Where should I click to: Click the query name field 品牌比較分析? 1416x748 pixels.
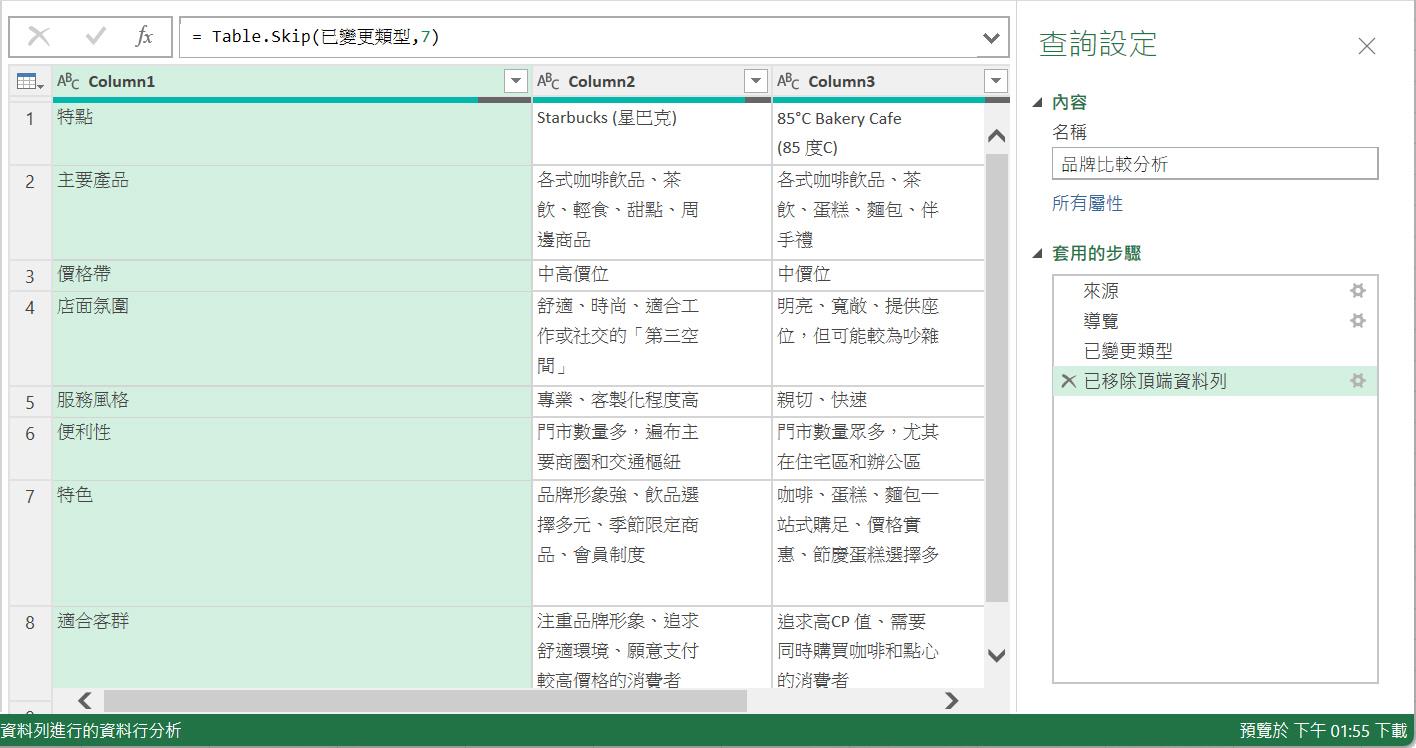click(1214, 164)
